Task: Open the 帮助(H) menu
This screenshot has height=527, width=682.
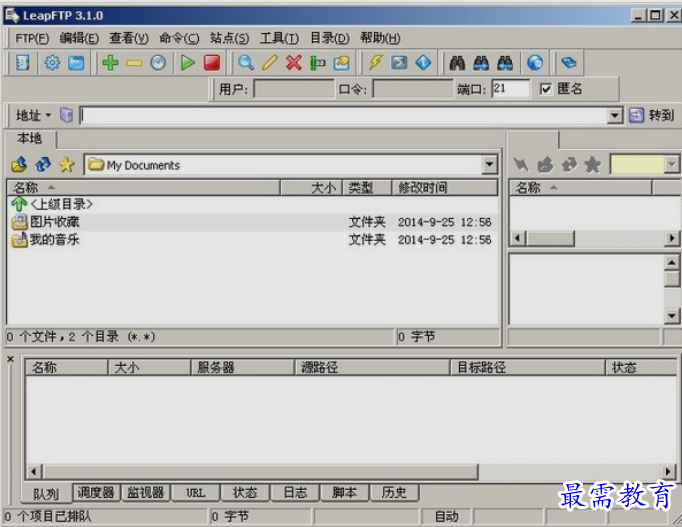Action: click(380, 38)
